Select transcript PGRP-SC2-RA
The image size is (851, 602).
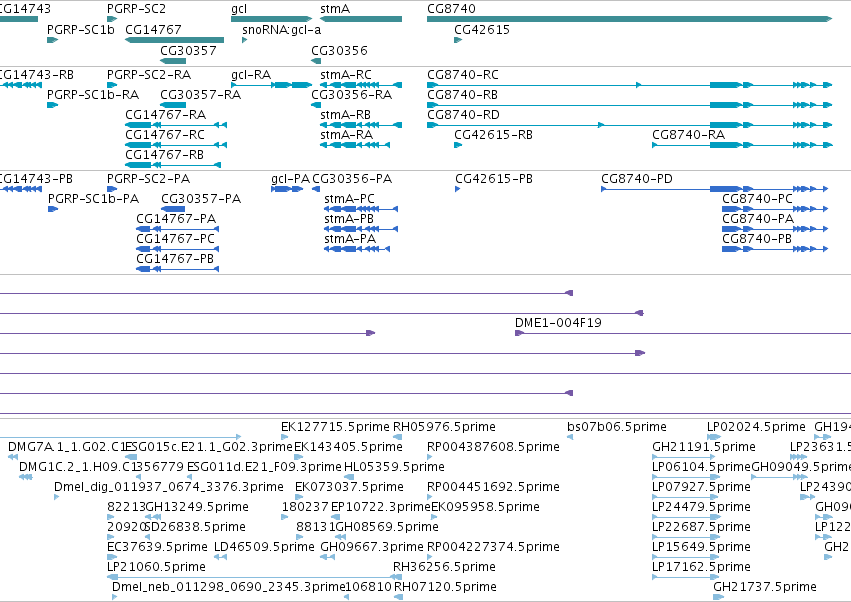click(x=112, y=85)
